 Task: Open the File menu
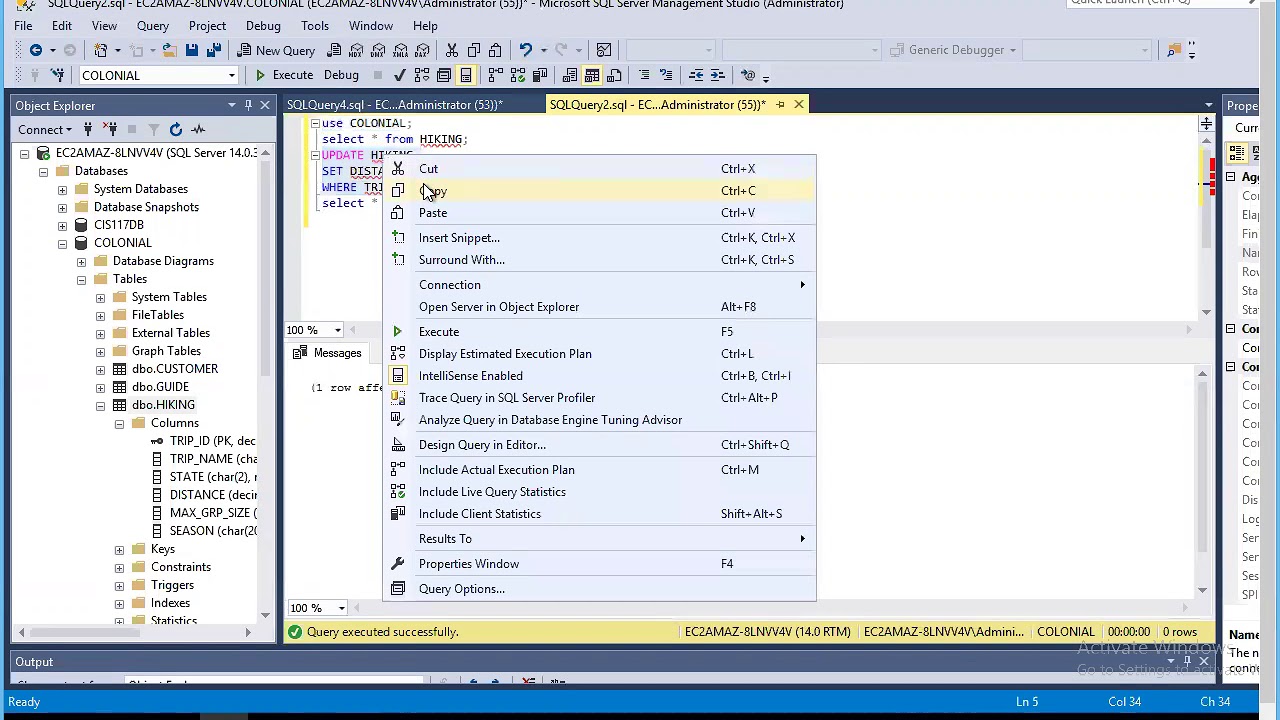coord(22,26)
